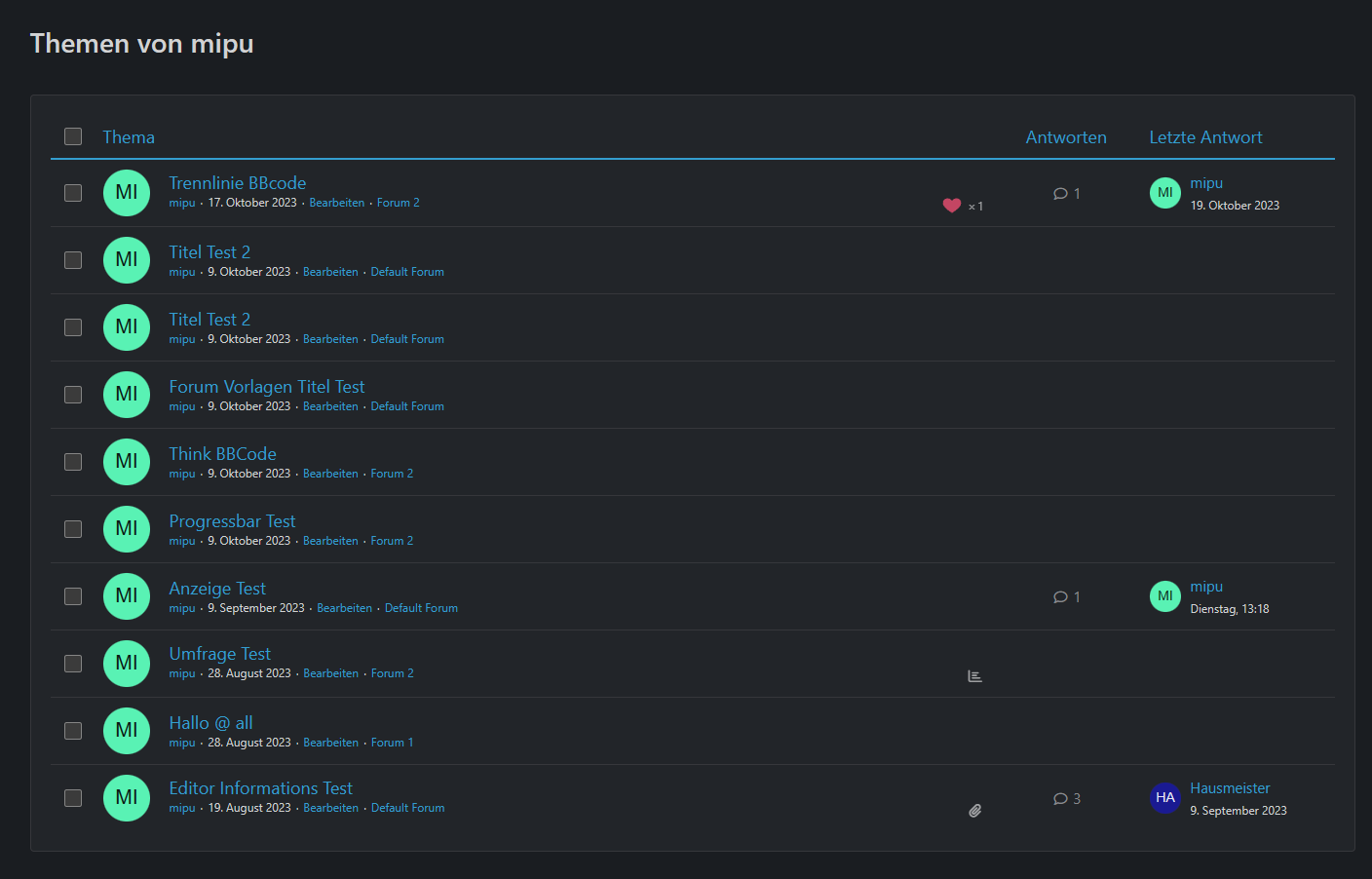Click Bearbeiten under Umfrage Test

[x=330, y=673]
